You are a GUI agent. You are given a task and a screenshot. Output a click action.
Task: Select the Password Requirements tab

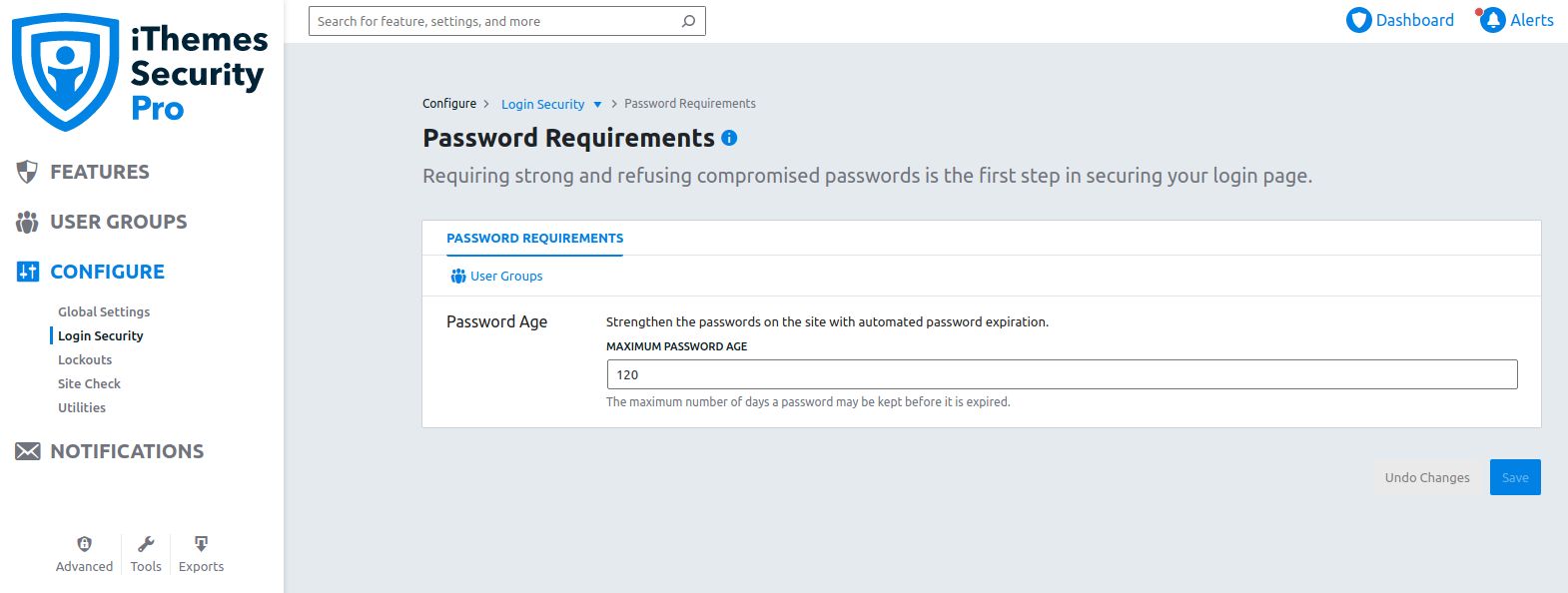534,239
